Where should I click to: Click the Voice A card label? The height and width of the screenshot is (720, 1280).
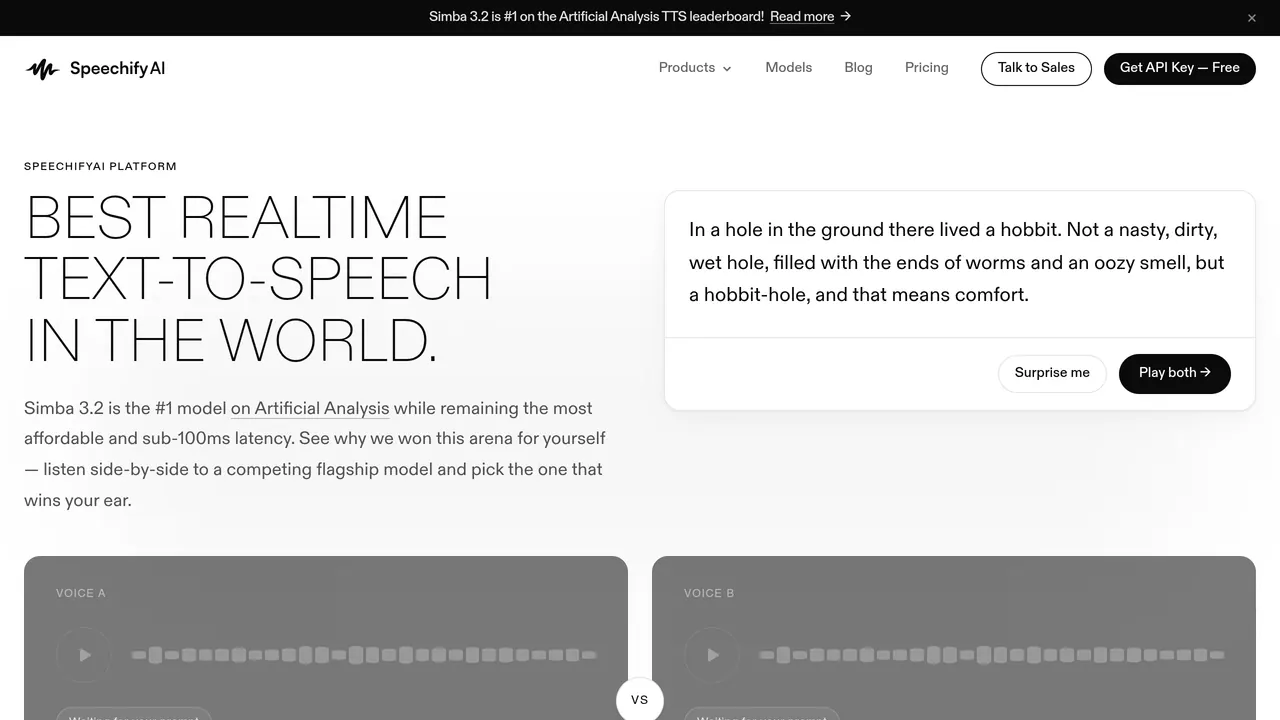[81, 593]
